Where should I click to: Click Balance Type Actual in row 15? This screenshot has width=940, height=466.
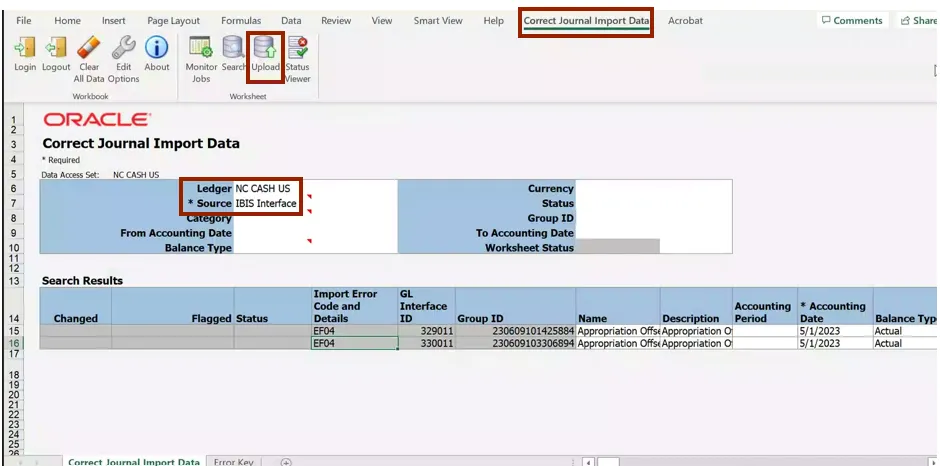[x=906, y=331]
